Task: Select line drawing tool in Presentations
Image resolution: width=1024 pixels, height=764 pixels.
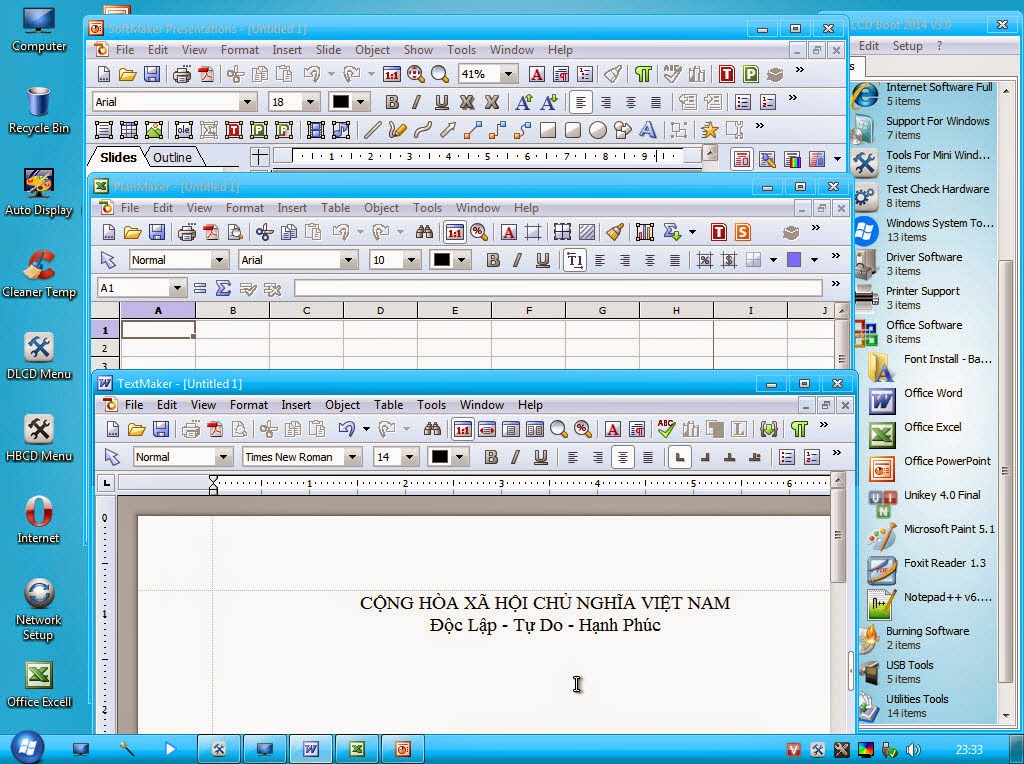Action: coord(372,130)
